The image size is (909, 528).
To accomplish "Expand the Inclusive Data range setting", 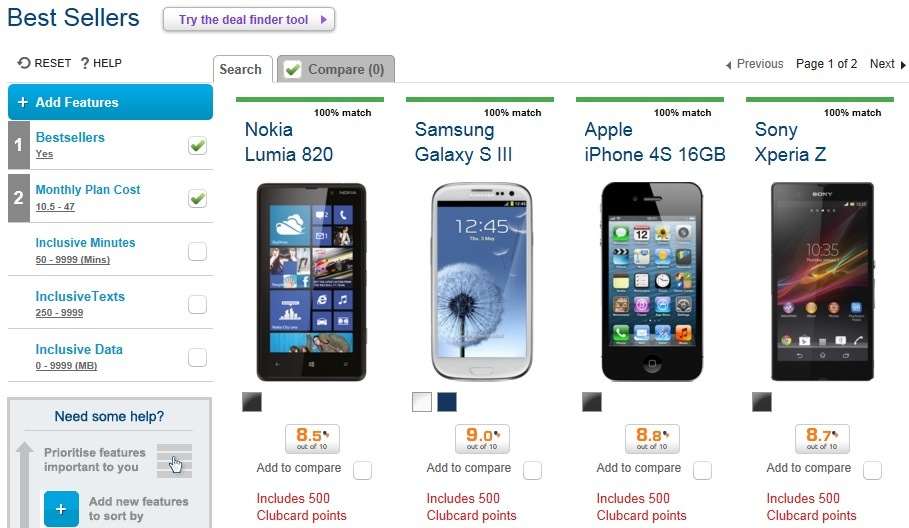I will (x=66, y=366).
